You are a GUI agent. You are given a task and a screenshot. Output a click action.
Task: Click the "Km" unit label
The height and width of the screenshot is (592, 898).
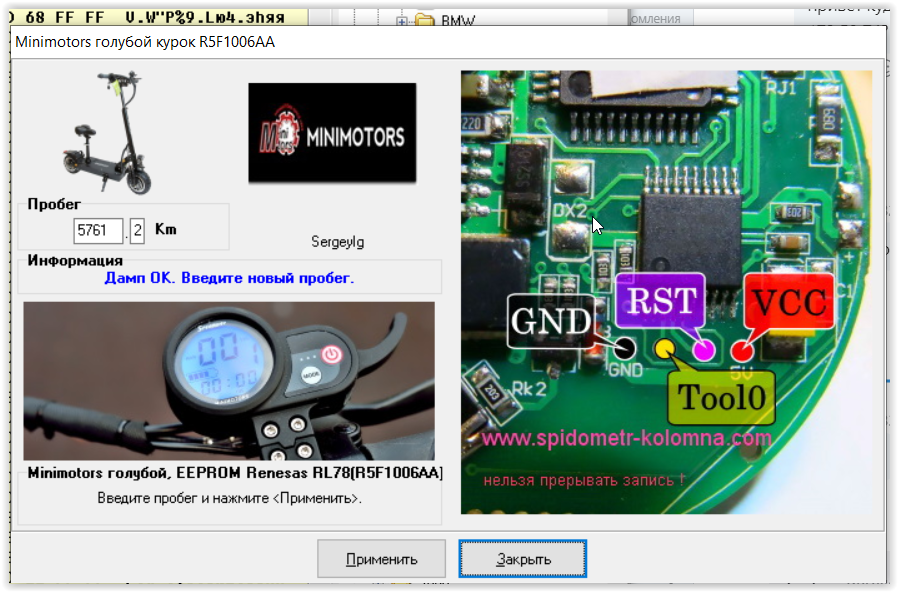point(166,230)
